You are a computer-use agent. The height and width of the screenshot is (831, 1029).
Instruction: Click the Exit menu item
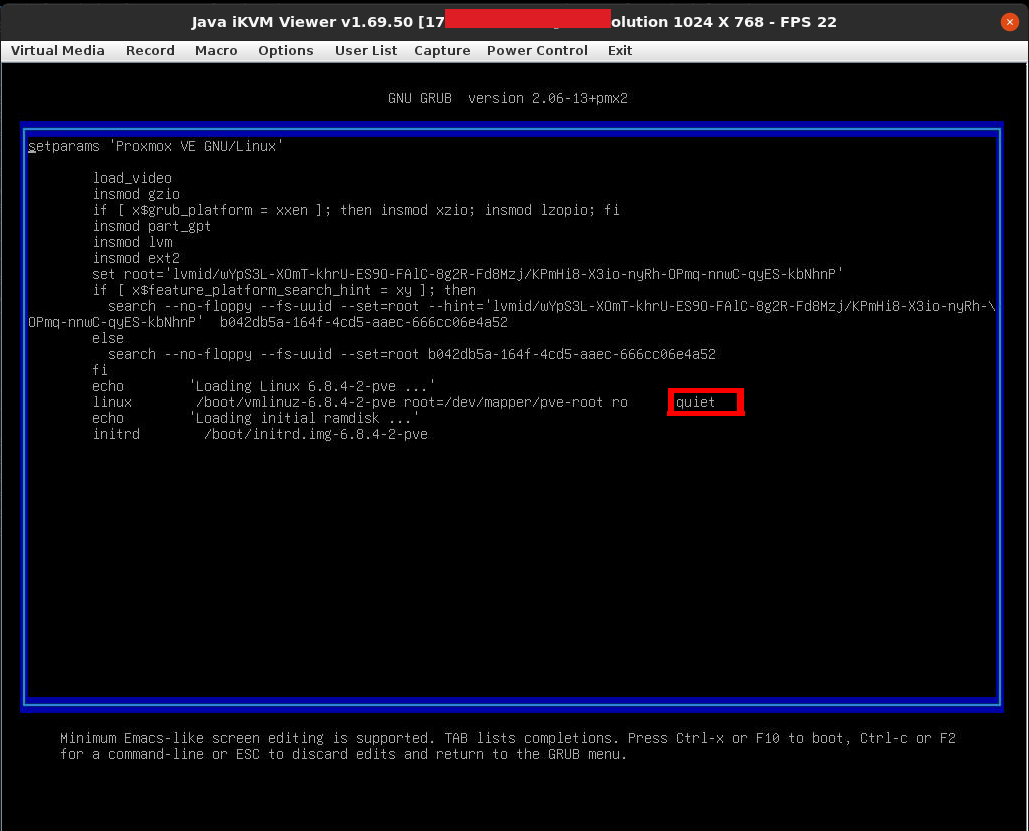coord(620,51)
